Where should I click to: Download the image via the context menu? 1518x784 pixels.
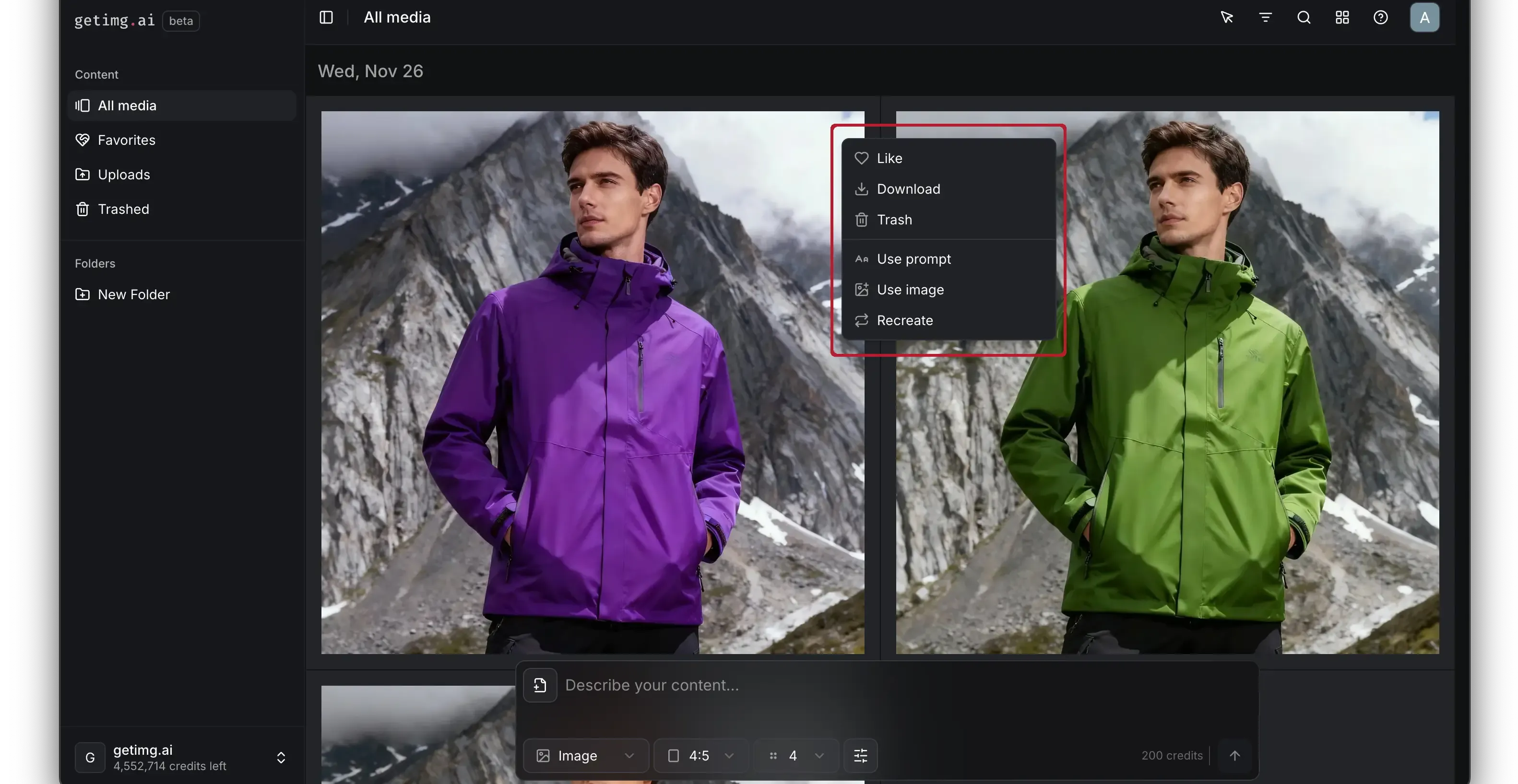coord(908,188)
